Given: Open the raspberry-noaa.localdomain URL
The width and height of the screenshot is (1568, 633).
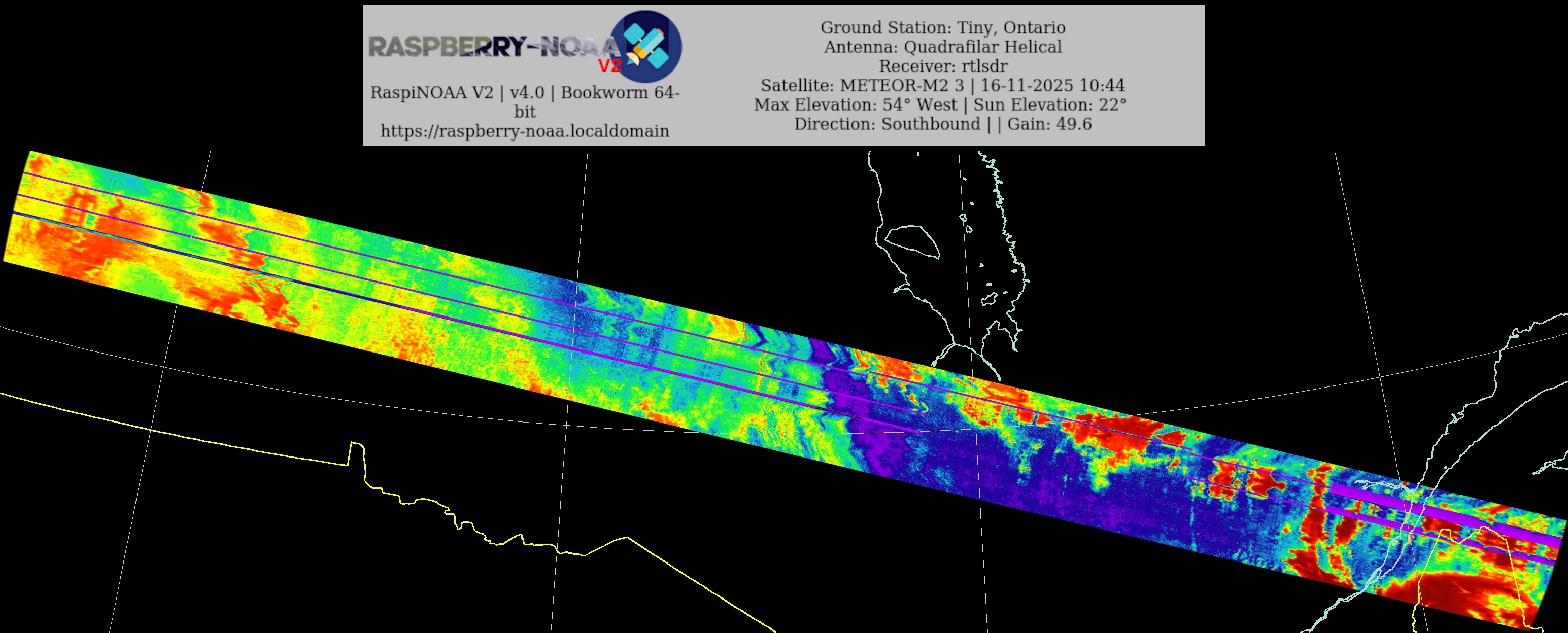Looking at the screenshot, I should (525, 131).
